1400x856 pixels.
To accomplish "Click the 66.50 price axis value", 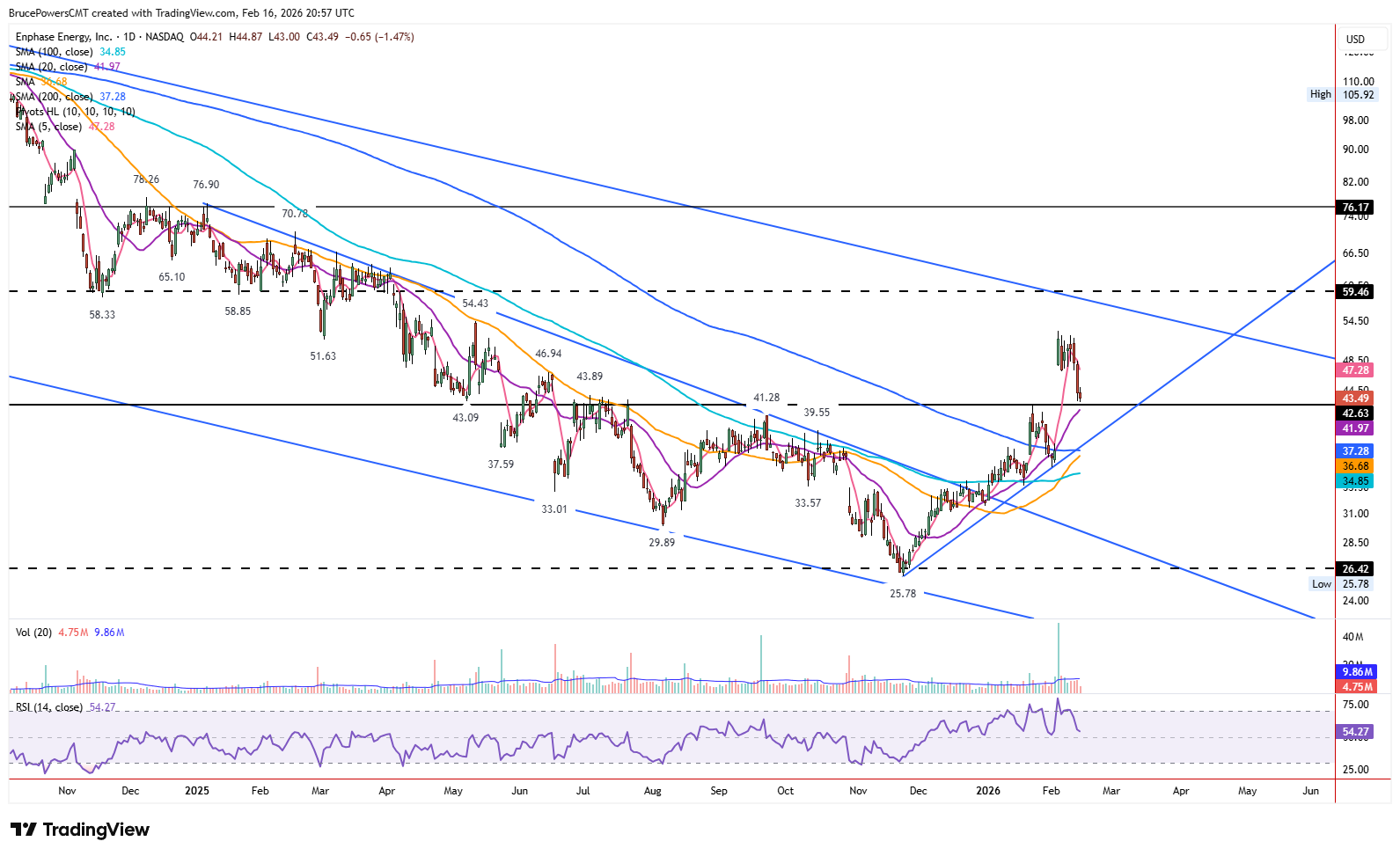I will 1356,253.
